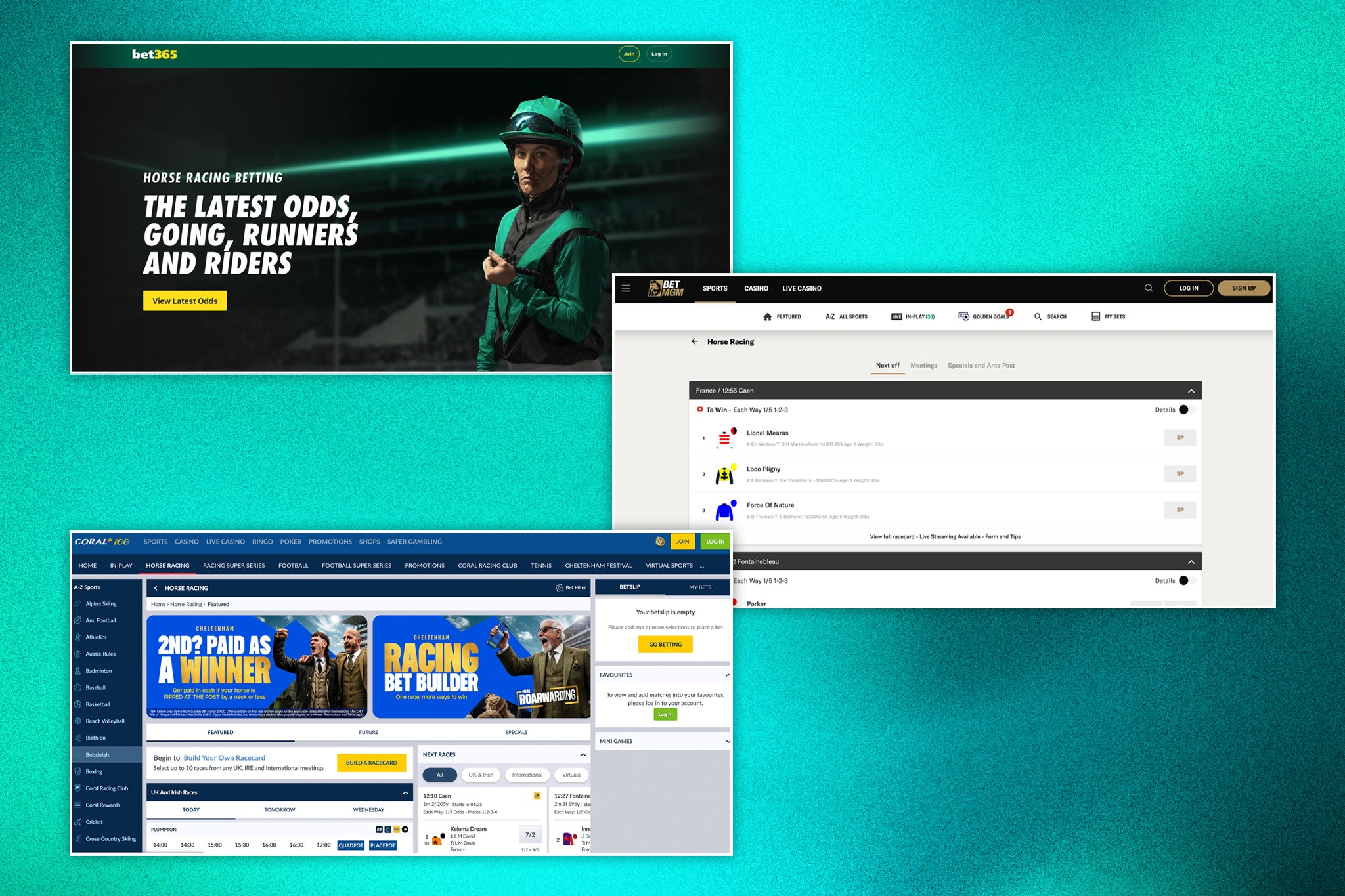The width and height of the screenshot is (1345, 896).
Task: Go back using Horse Racing arrow
Action: pyautogui.click(x=695, y=341)
